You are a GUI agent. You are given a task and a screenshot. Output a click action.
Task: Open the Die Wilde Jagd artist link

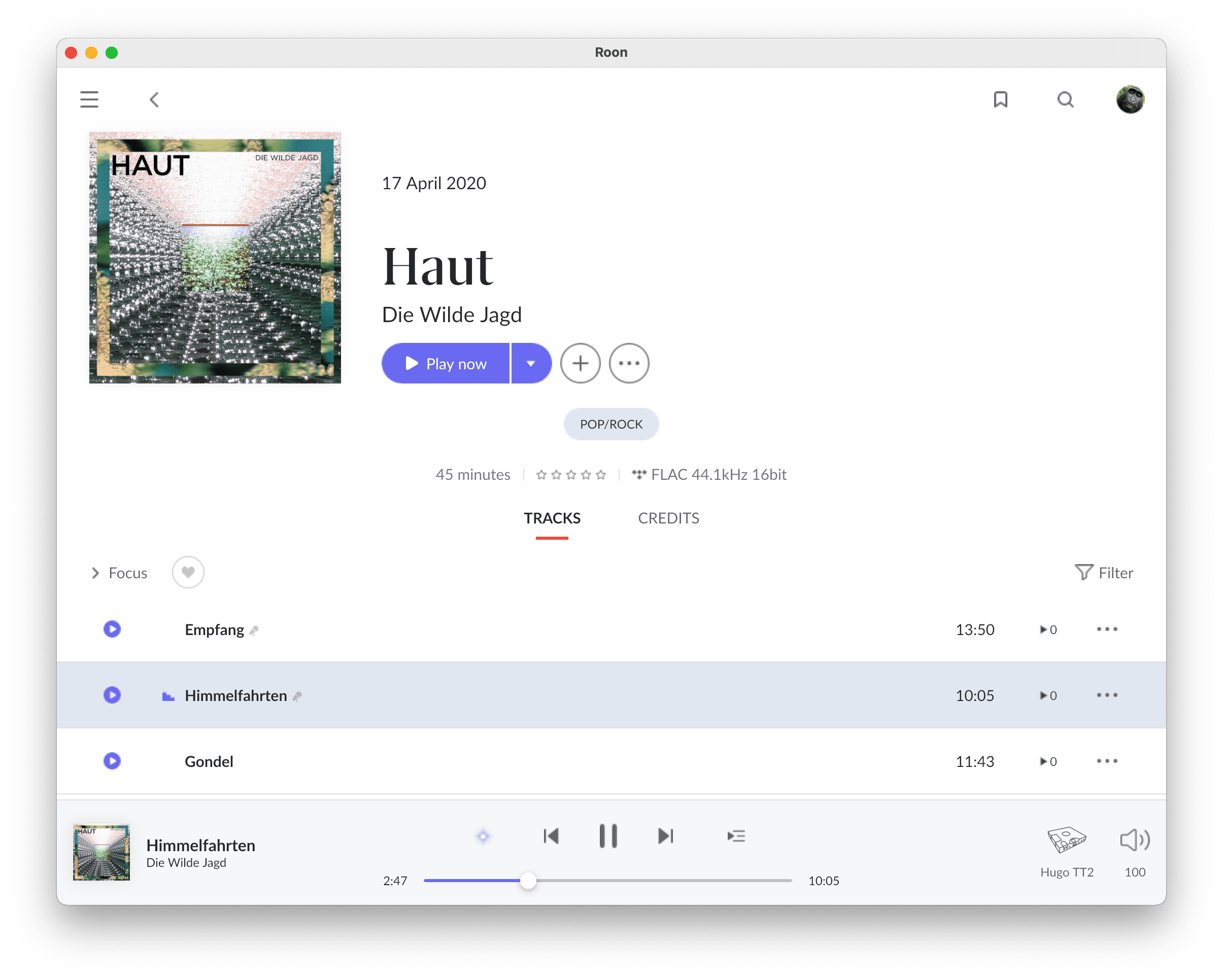[452, 315]
